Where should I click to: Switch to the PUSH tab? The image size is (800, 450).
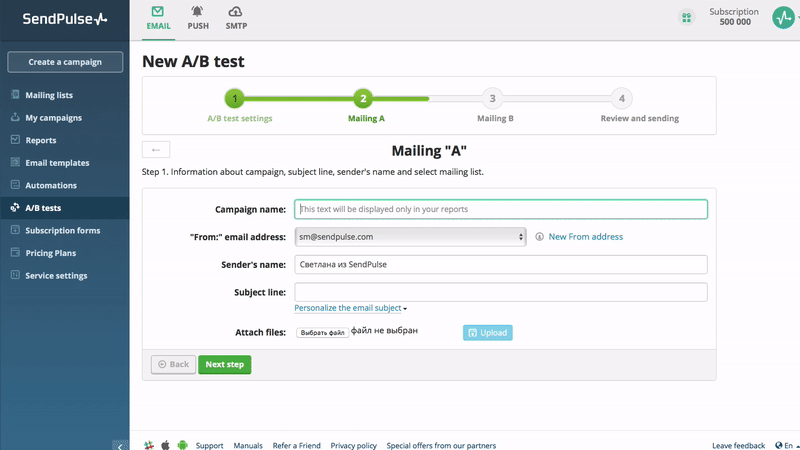(198, 19)
